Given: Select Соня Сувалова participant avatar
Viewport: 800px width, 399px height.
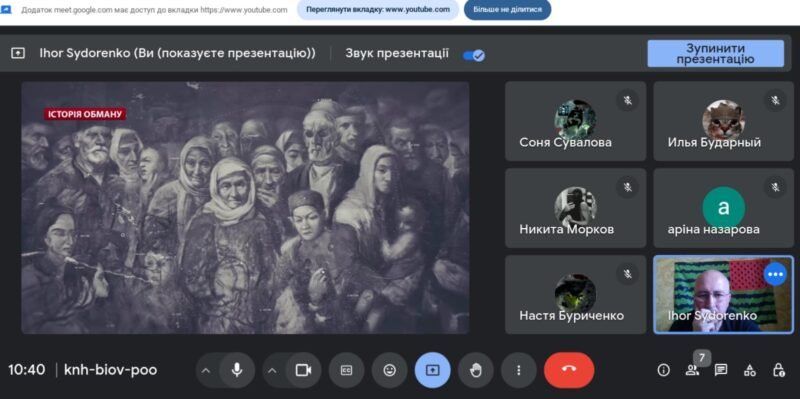Looking at the screenshot, I should coord(576,120).
